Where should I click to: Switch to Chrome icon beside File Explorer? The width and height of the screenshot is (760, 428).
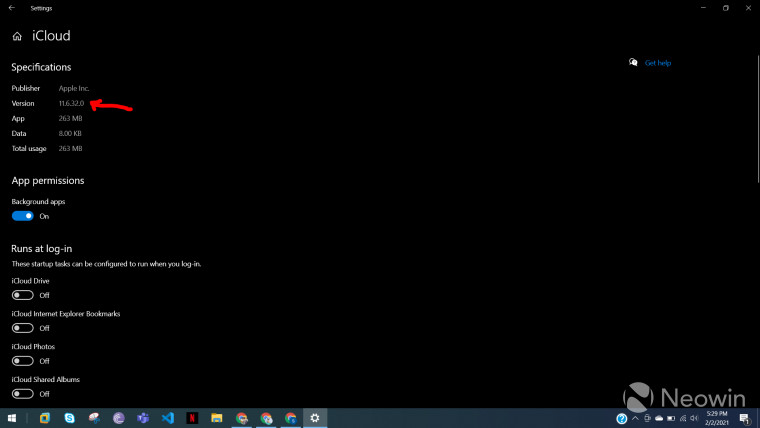pos(241,418)
